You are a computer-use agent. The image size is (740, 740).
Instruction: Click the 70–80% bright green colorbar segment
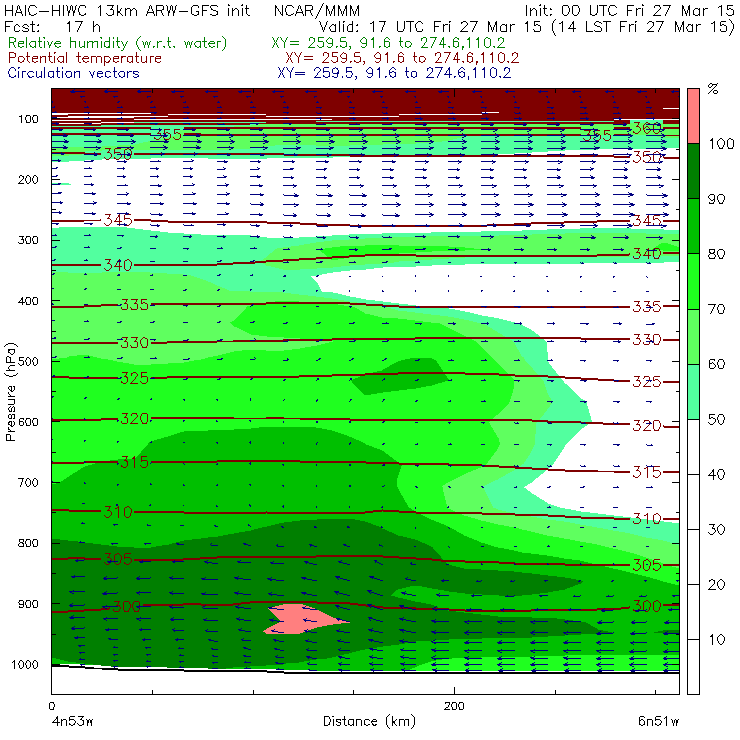point(693,281)
